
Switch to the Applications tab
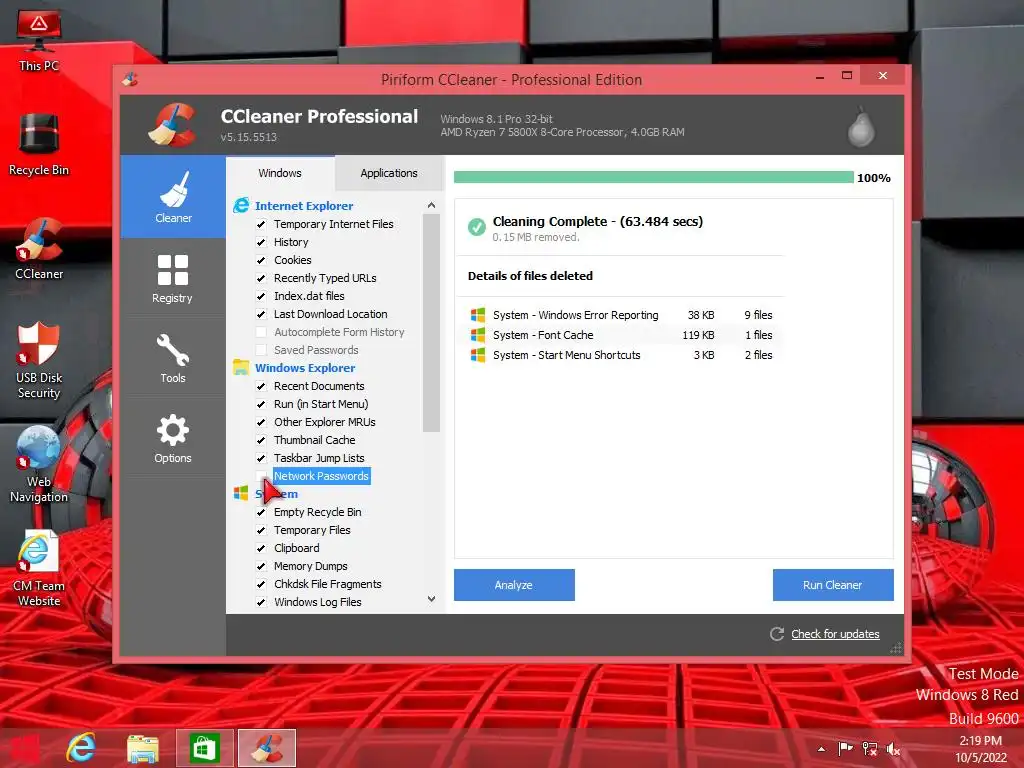pos(389,173)
